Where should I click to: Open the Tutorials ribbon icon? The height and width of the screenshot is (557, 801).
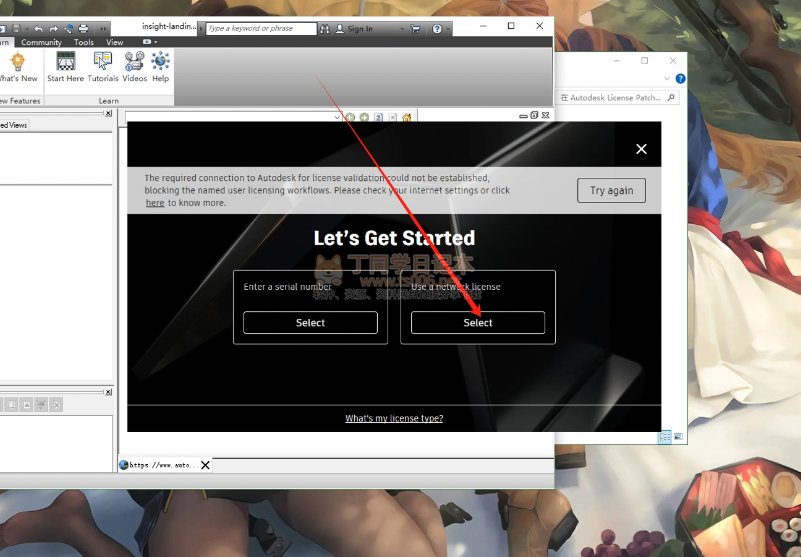103,67
